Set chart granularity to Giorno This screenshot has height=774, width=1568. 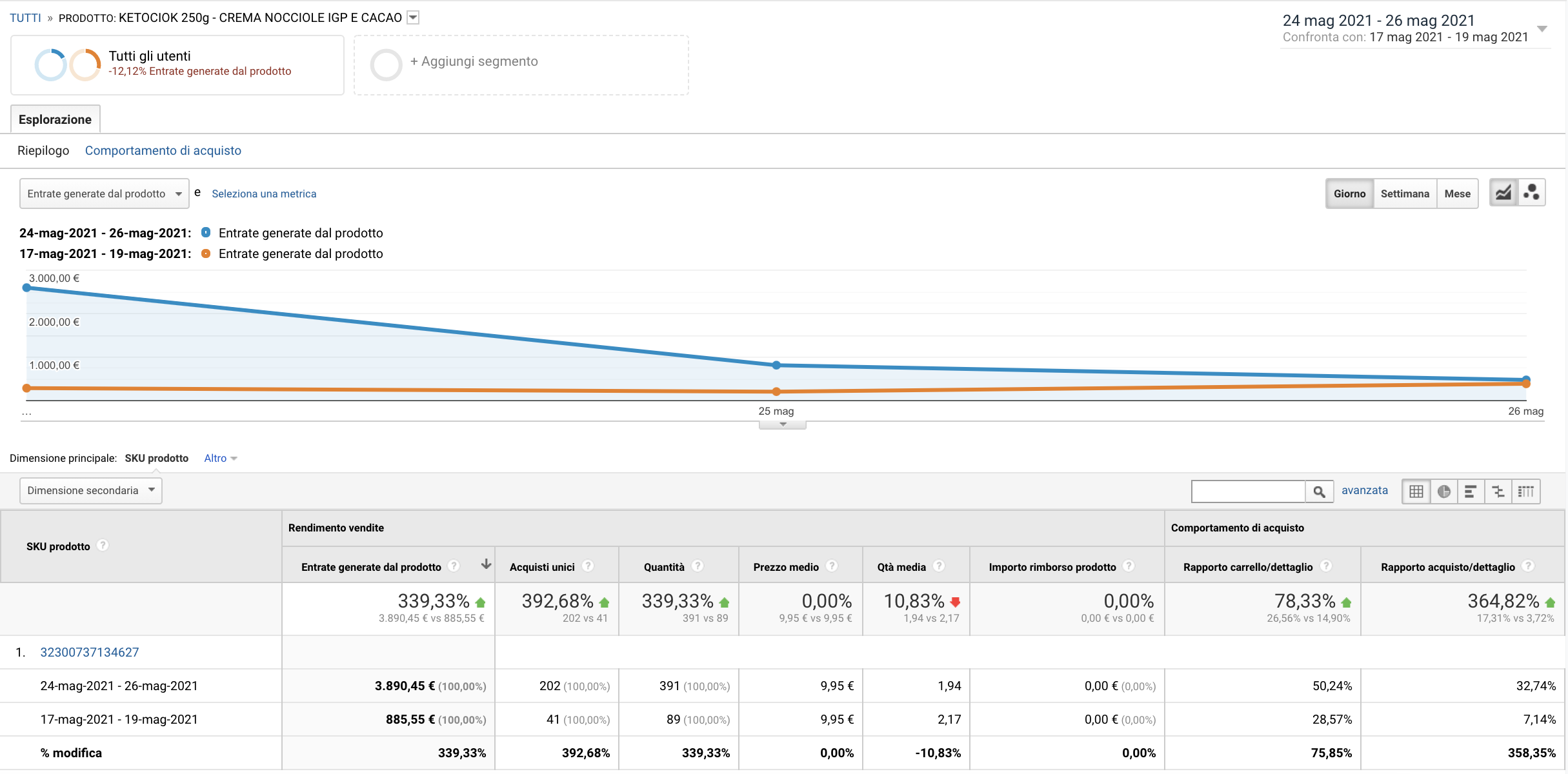click(x=1349, y=193)
